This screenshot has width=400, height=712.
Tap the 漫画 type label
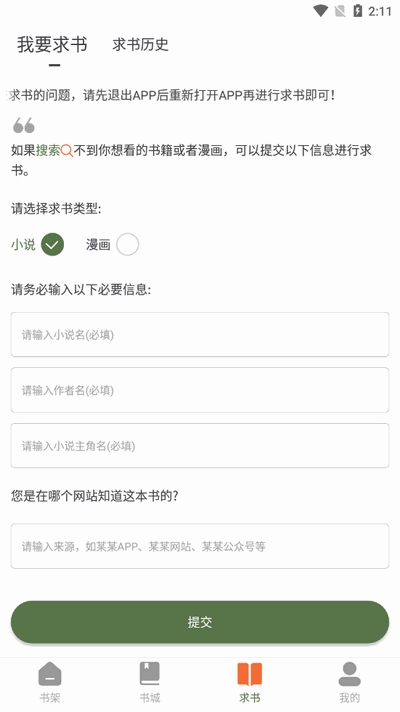click(98, 245)
